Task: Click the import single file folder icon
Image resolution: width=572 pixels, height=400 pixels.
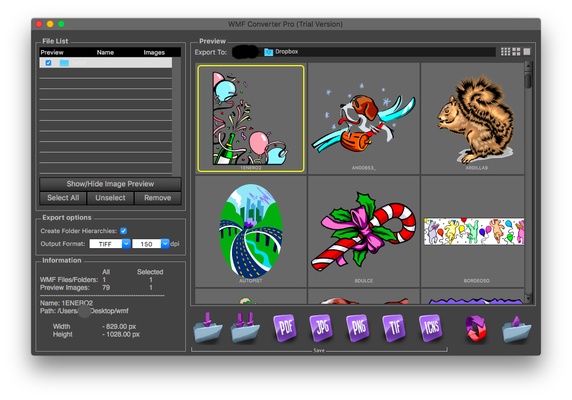Action: pos(208,327)
